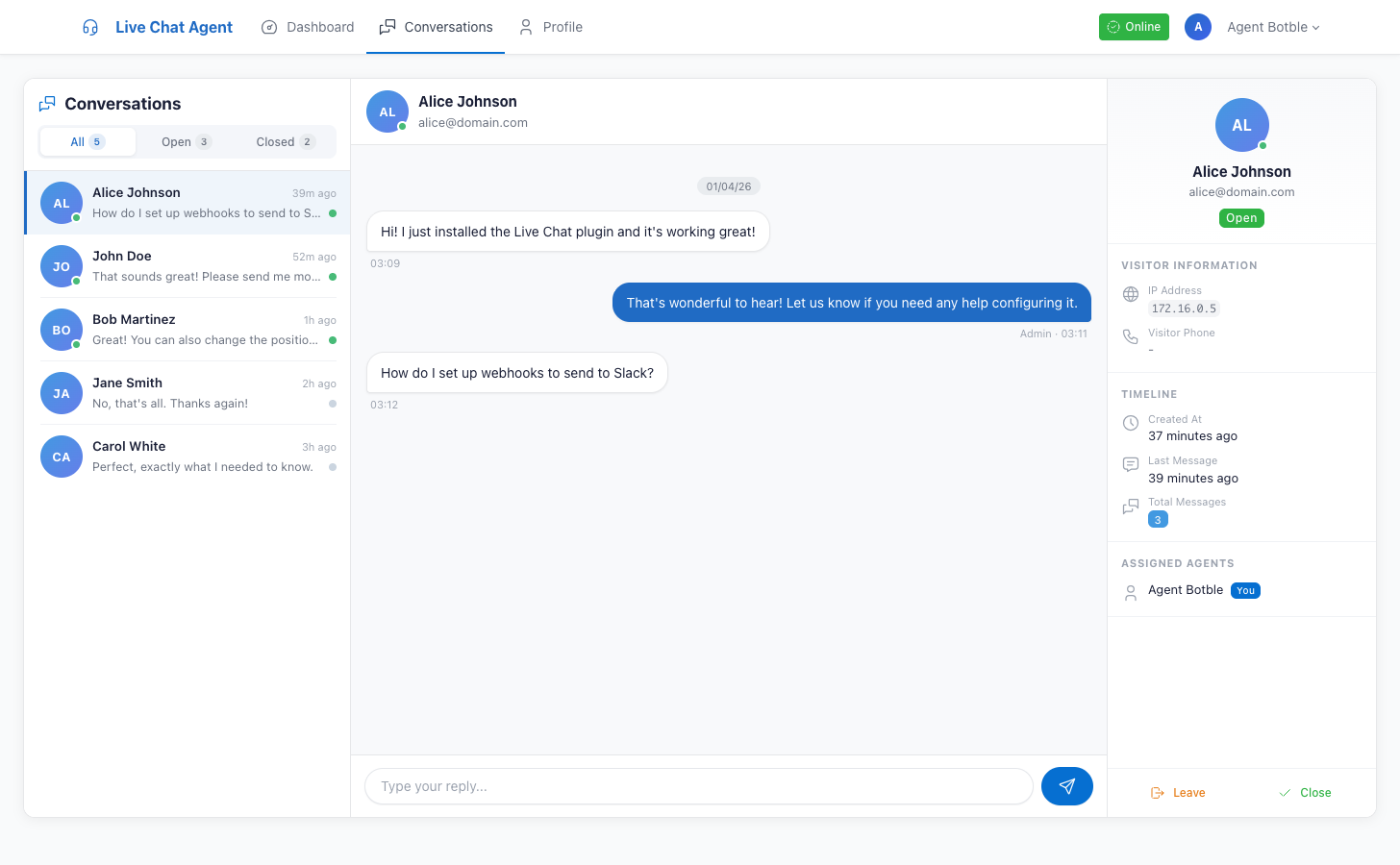1400x865 pixels.
Task: Switch to the Closed conversations tab
Action: tap(283, 141)
